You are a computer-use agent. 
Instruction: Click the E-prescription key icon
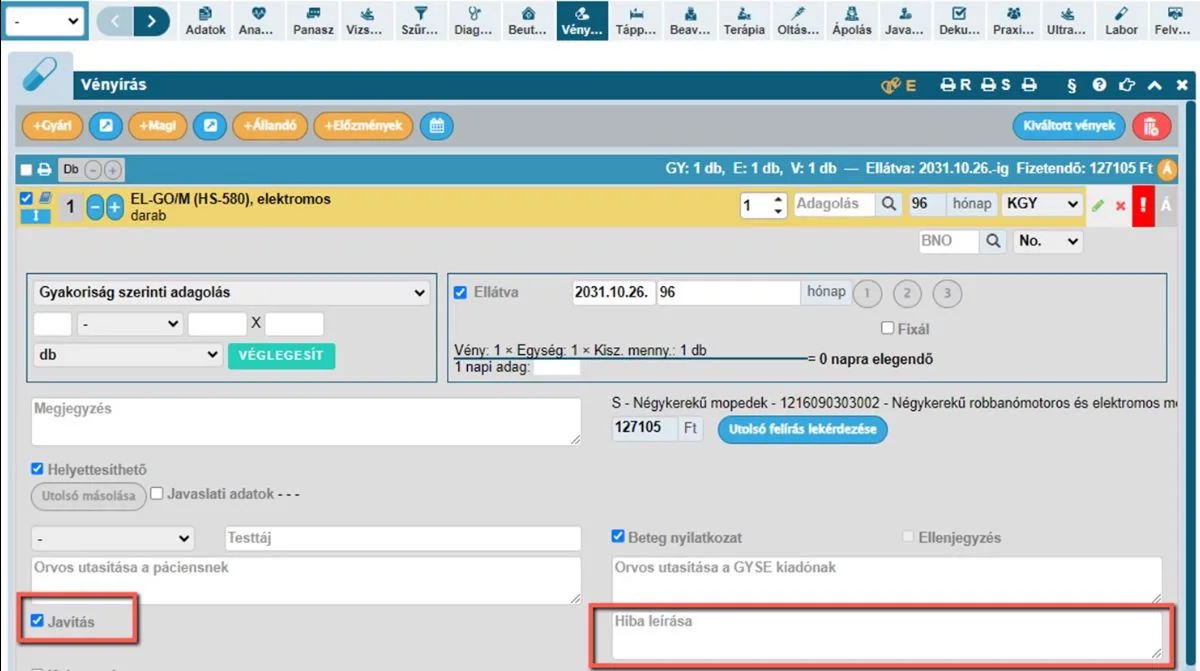pyautogui.click(x=898, y=86)
